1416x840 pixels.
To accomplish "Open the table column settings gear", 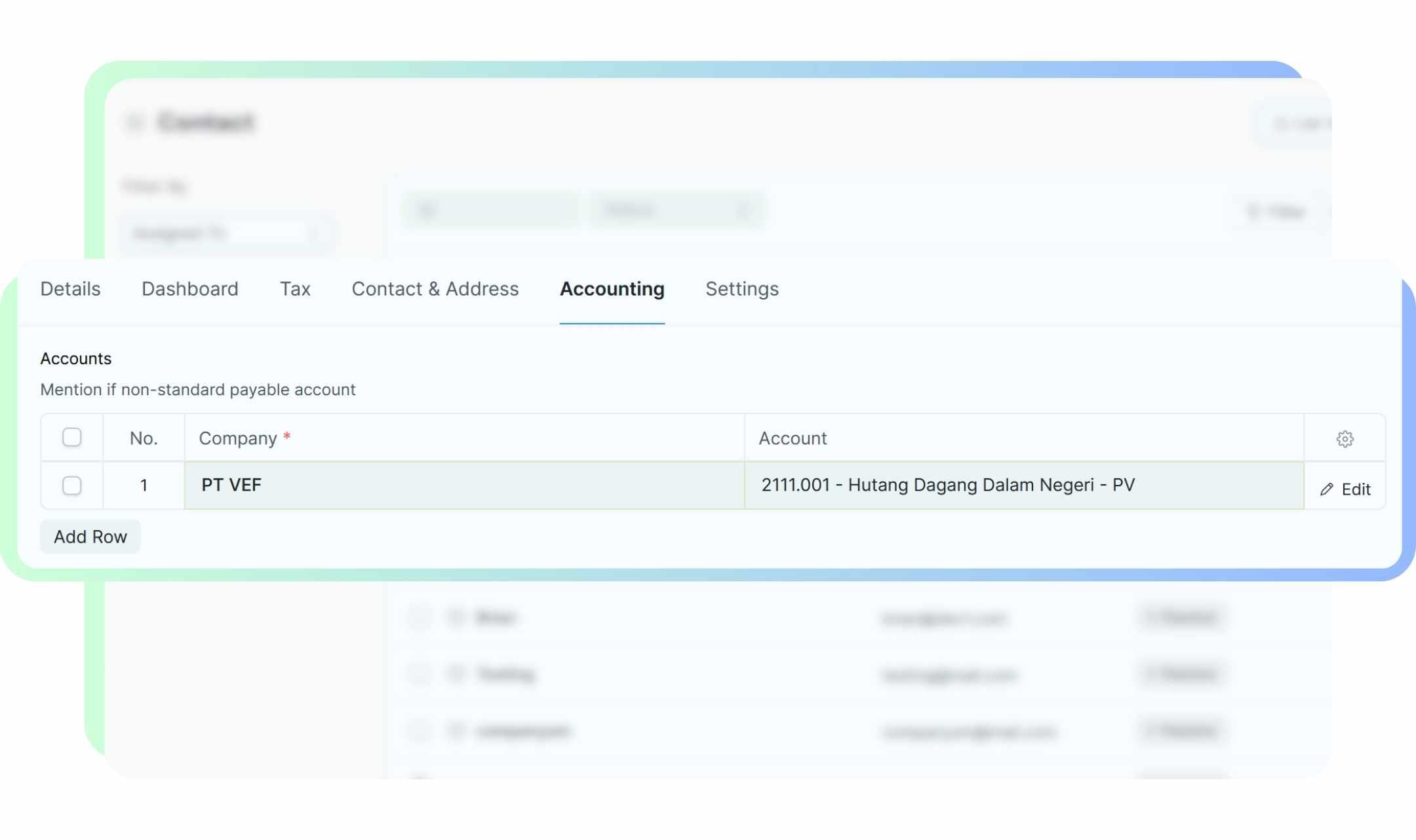I will (1345, 438).
